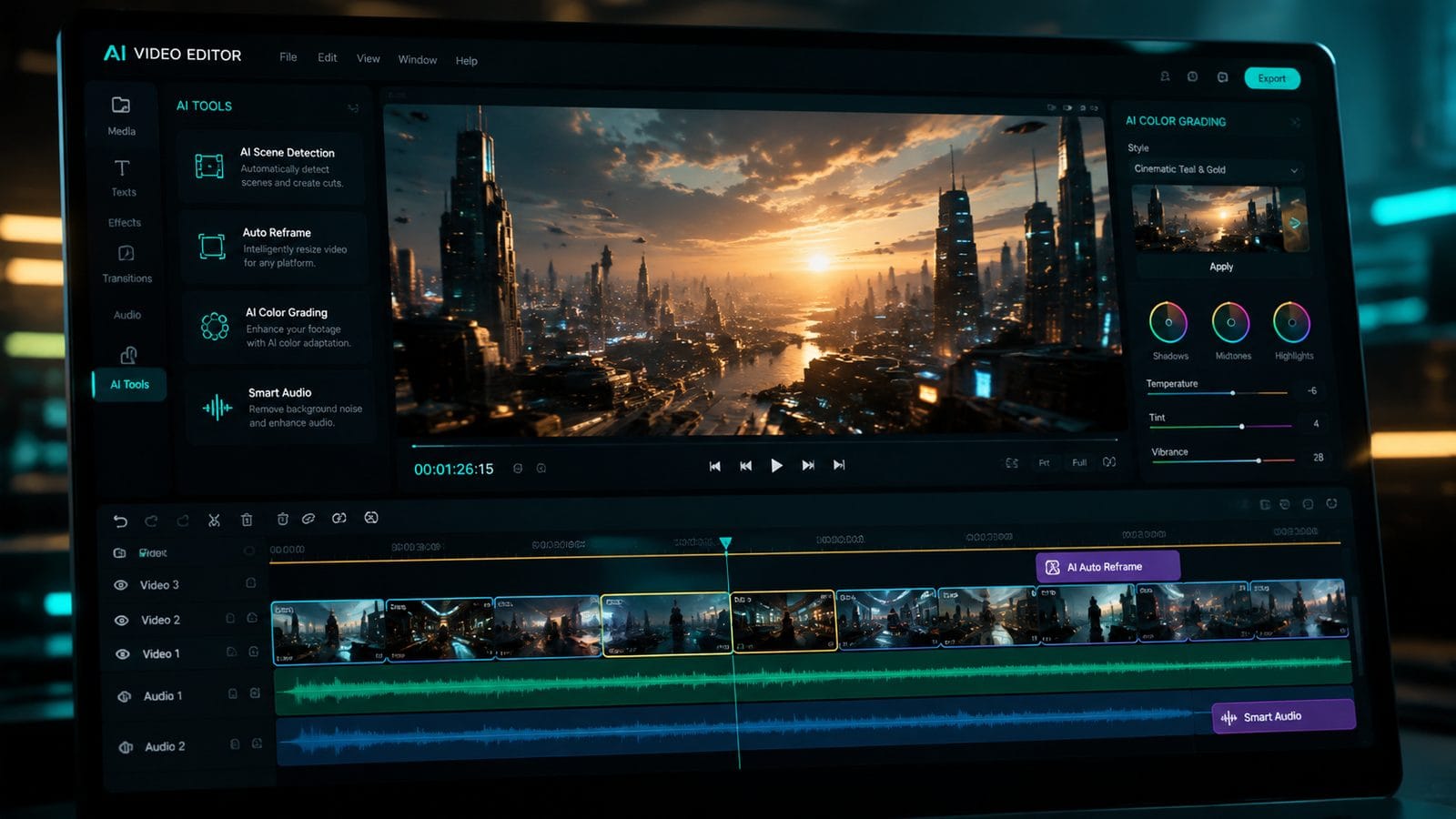The width and height of the screenshot is (1456, 819).
Task: Open the View menu
Action: tap(368, 58)
